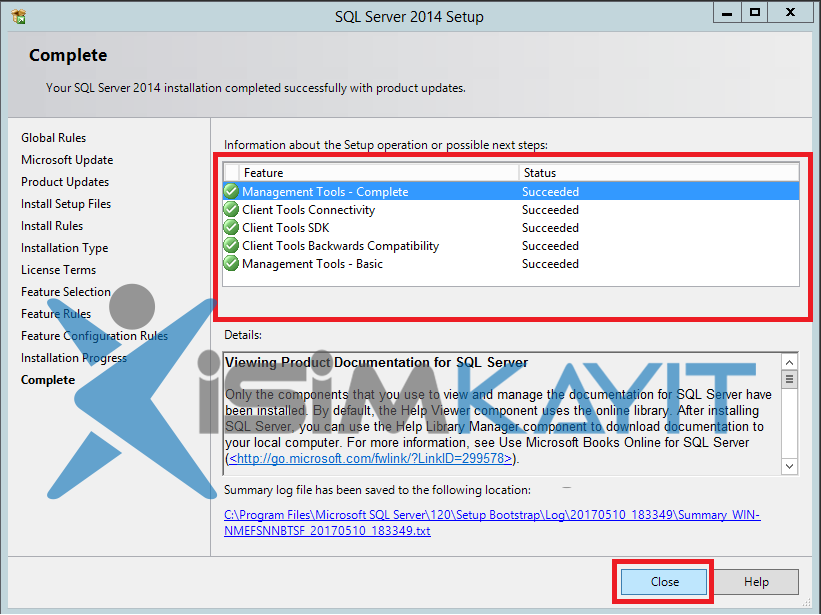Click Succeeded status for Management Tools - Basic

click(550, 263)
